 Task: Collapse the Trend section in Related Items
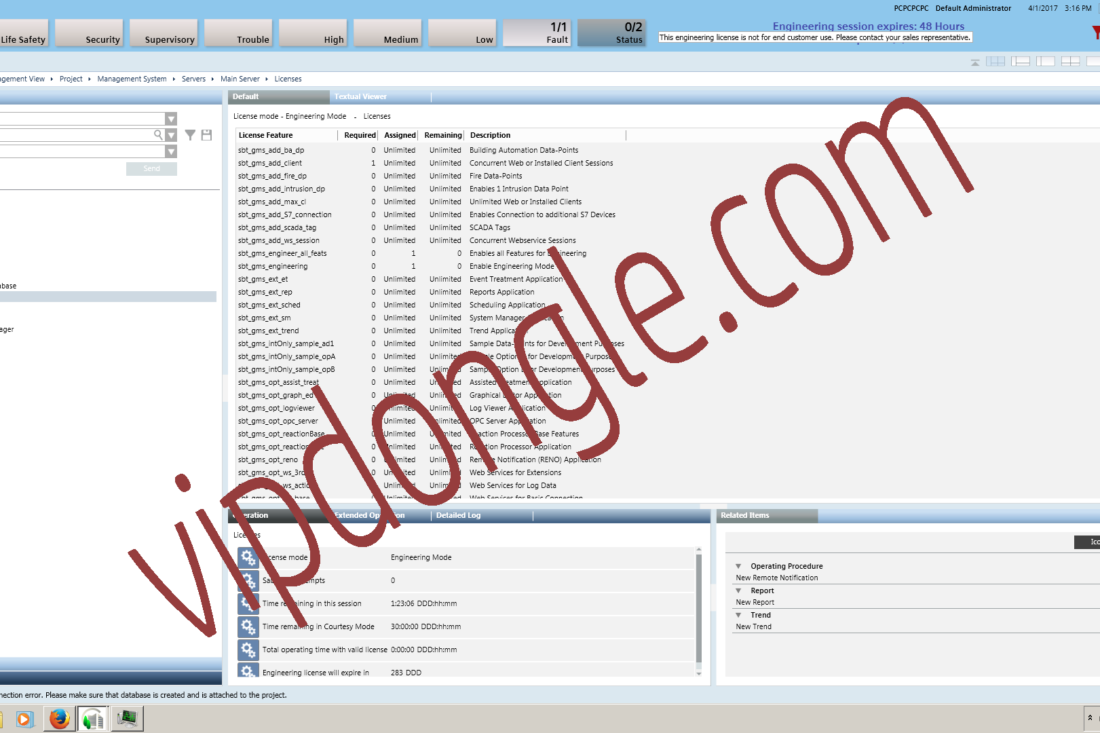pyautogui.click(x=738, y=615)
